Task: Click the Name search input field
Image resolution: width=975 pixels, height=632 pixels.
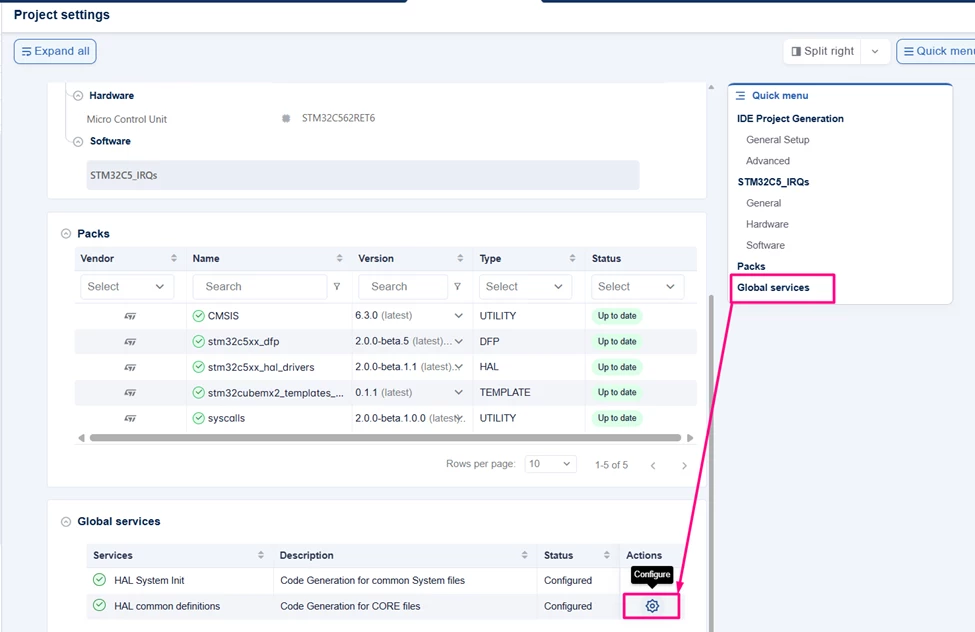Action: point(260,287)
